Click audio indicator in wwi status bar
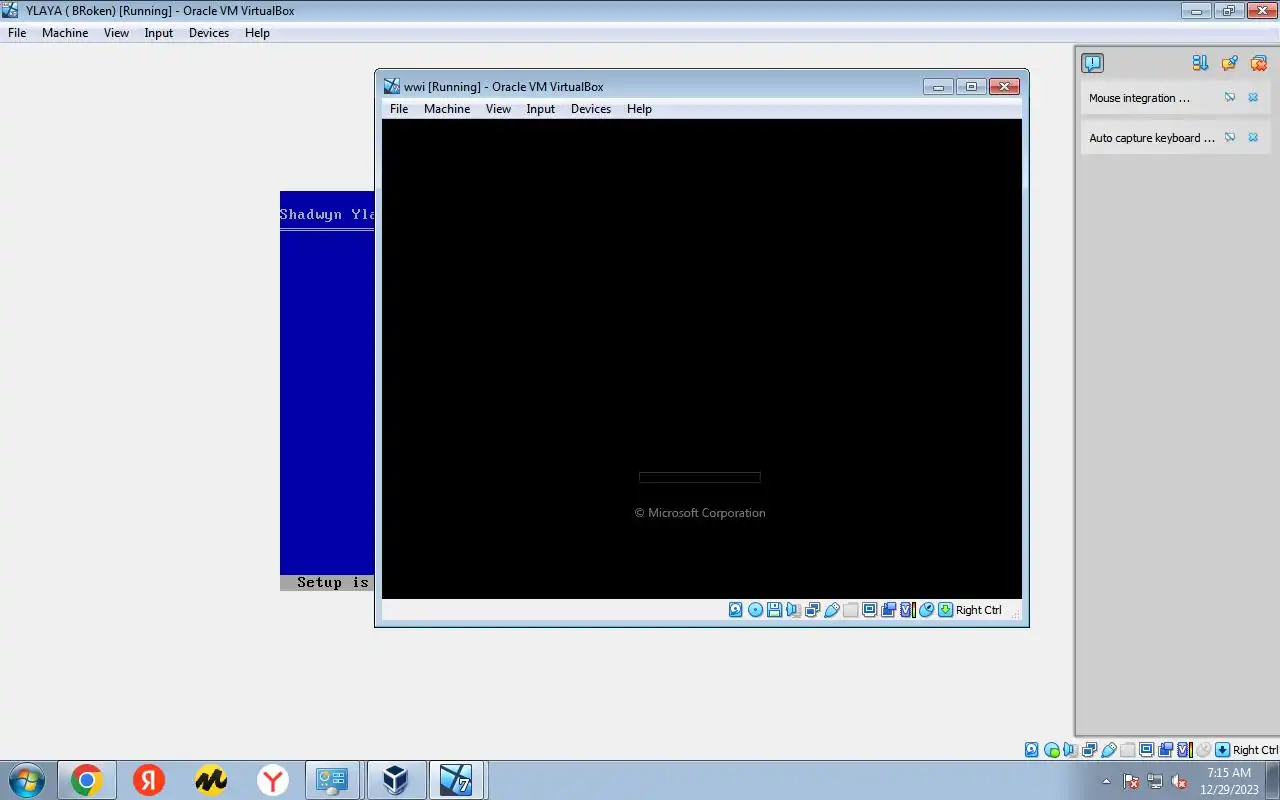 pyautogui.click(x=793, y=610)
